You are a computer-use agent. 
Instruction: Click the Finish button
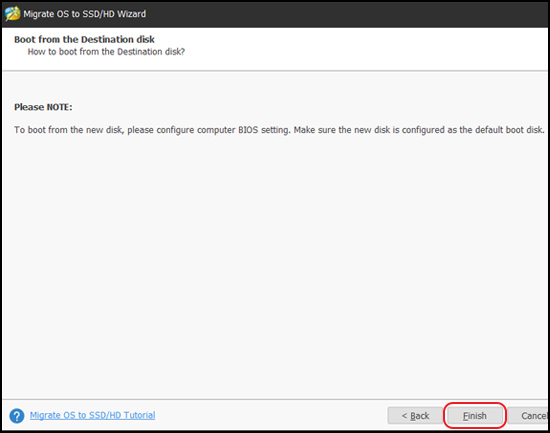[475, 415]
